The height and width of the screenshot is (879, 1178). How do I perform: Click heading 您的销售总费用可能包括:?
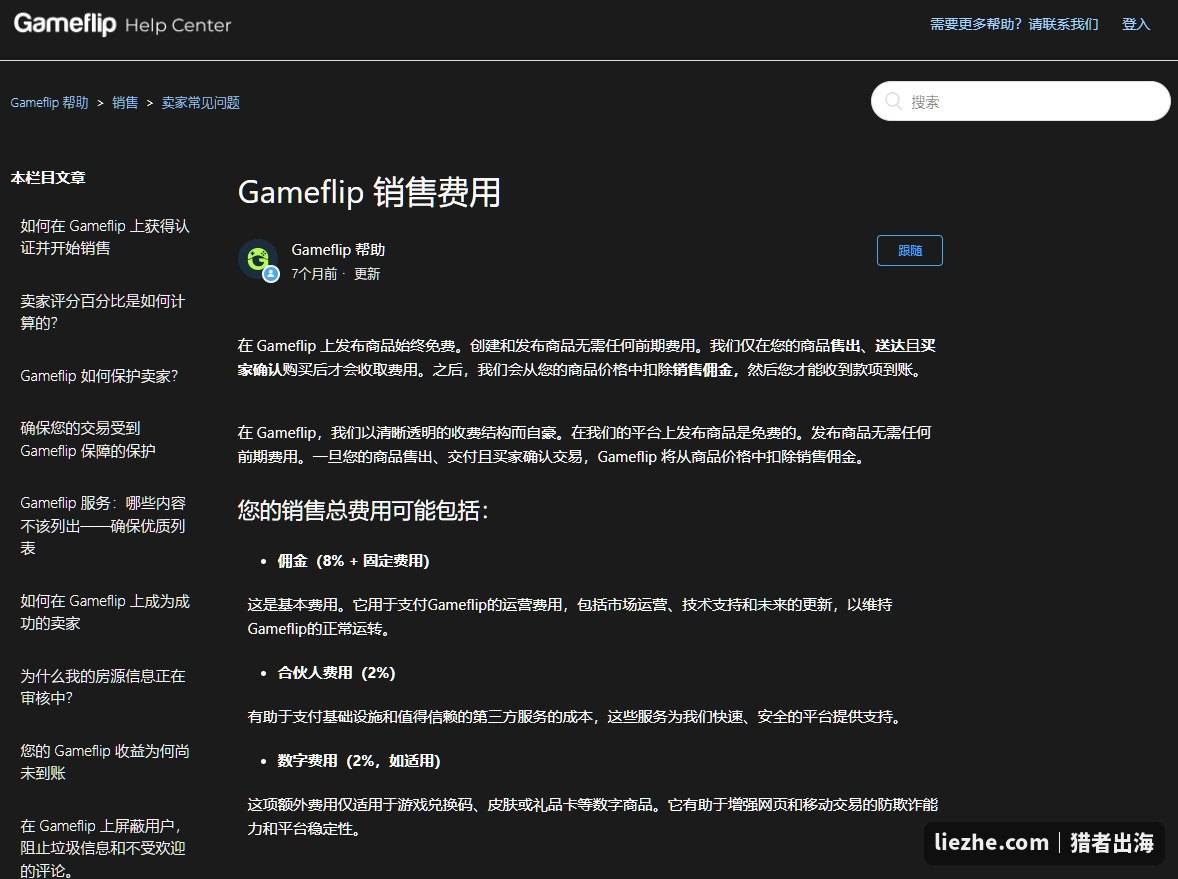coord(363,510)
